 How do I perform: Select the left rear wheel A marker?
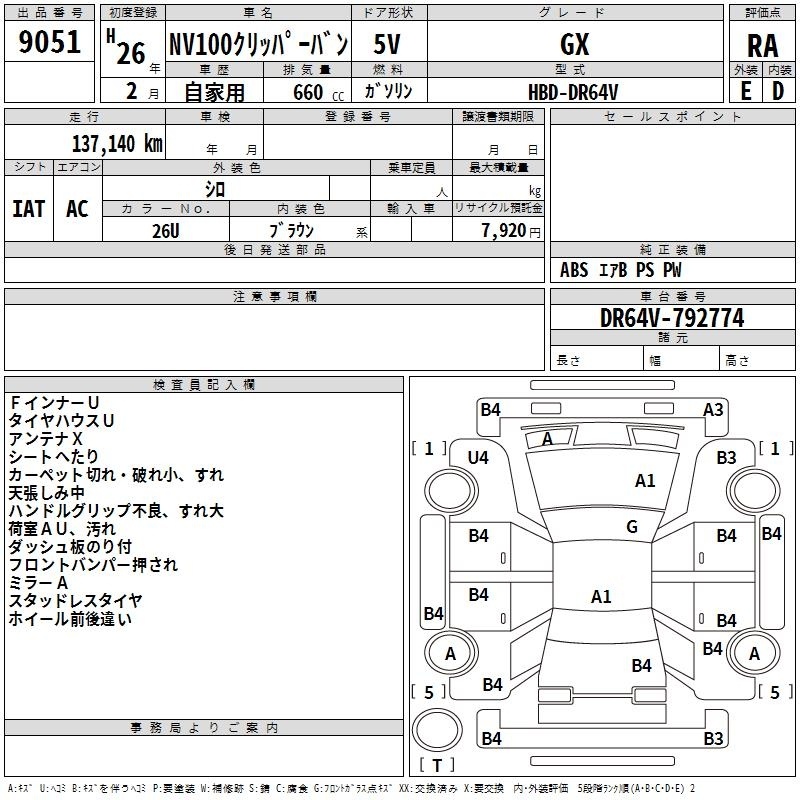tap(450, 653)
